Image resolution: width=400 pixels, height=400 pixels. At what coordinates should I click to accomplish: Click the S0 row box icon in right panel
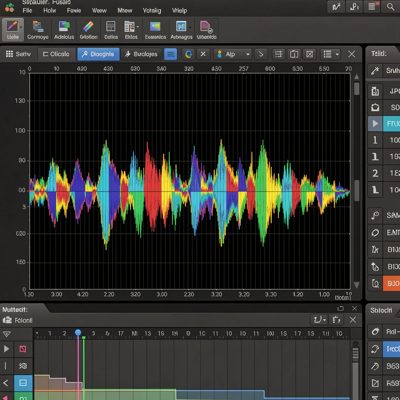coord(375,107)
